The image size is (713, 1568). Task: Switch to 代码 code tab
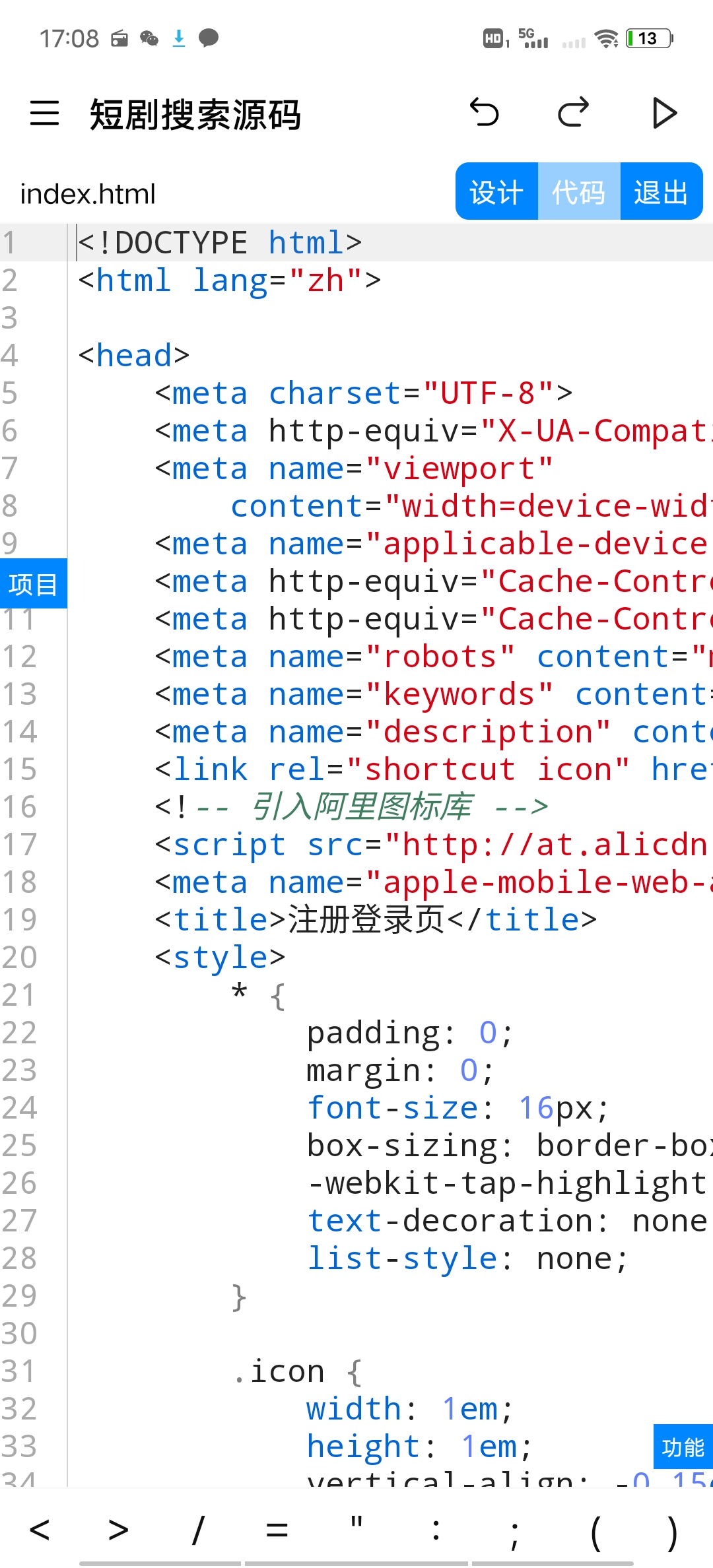pos(579,191)
